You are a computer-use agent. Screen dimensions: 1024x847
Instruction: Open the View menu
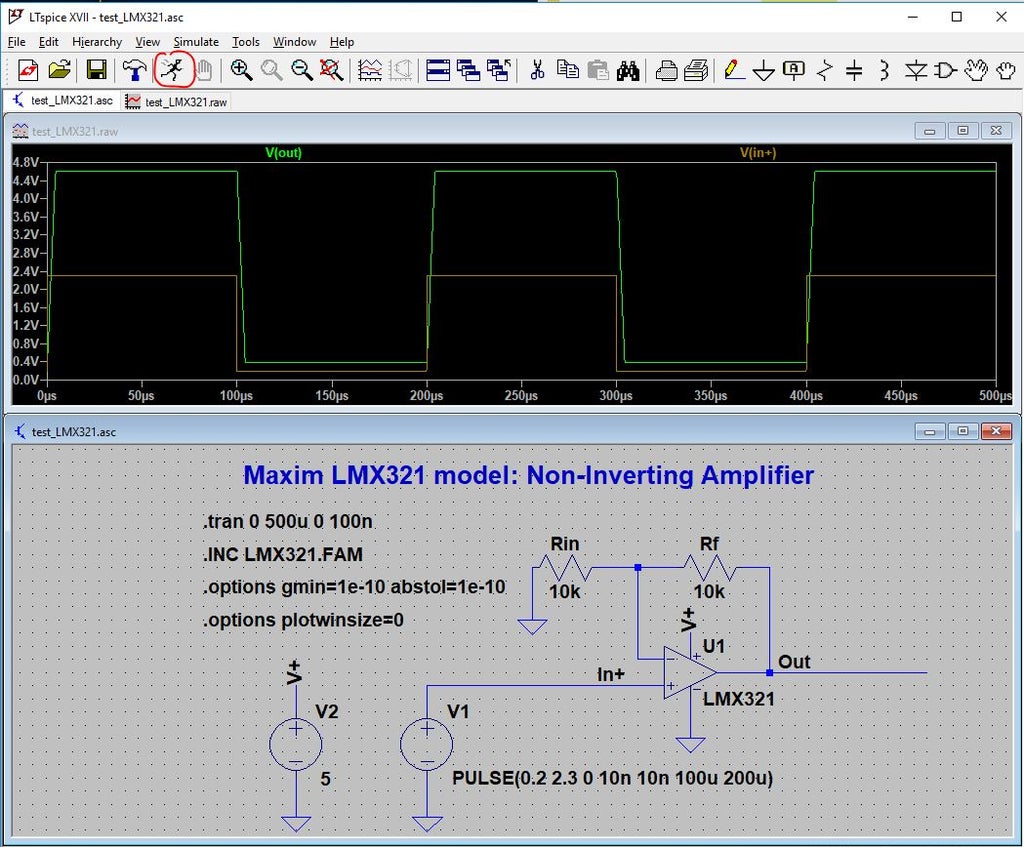pyautogui.click(x=148, y=42)
